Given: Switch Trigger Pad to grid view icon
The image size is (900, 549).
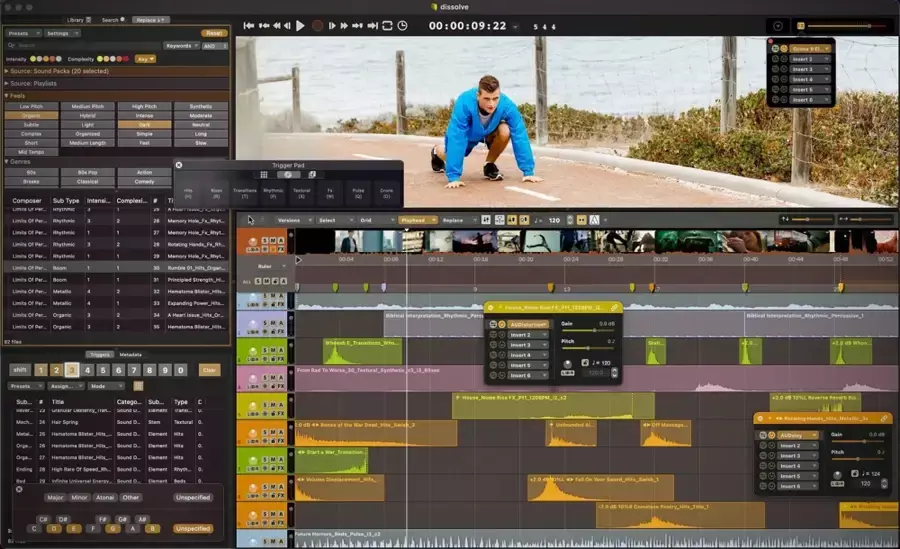Looking at the screenshot, I should 264,175.
